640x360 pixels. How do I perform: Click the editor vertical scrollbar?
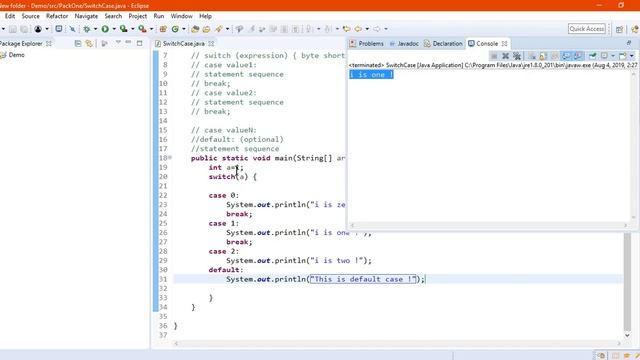point(627,282)
